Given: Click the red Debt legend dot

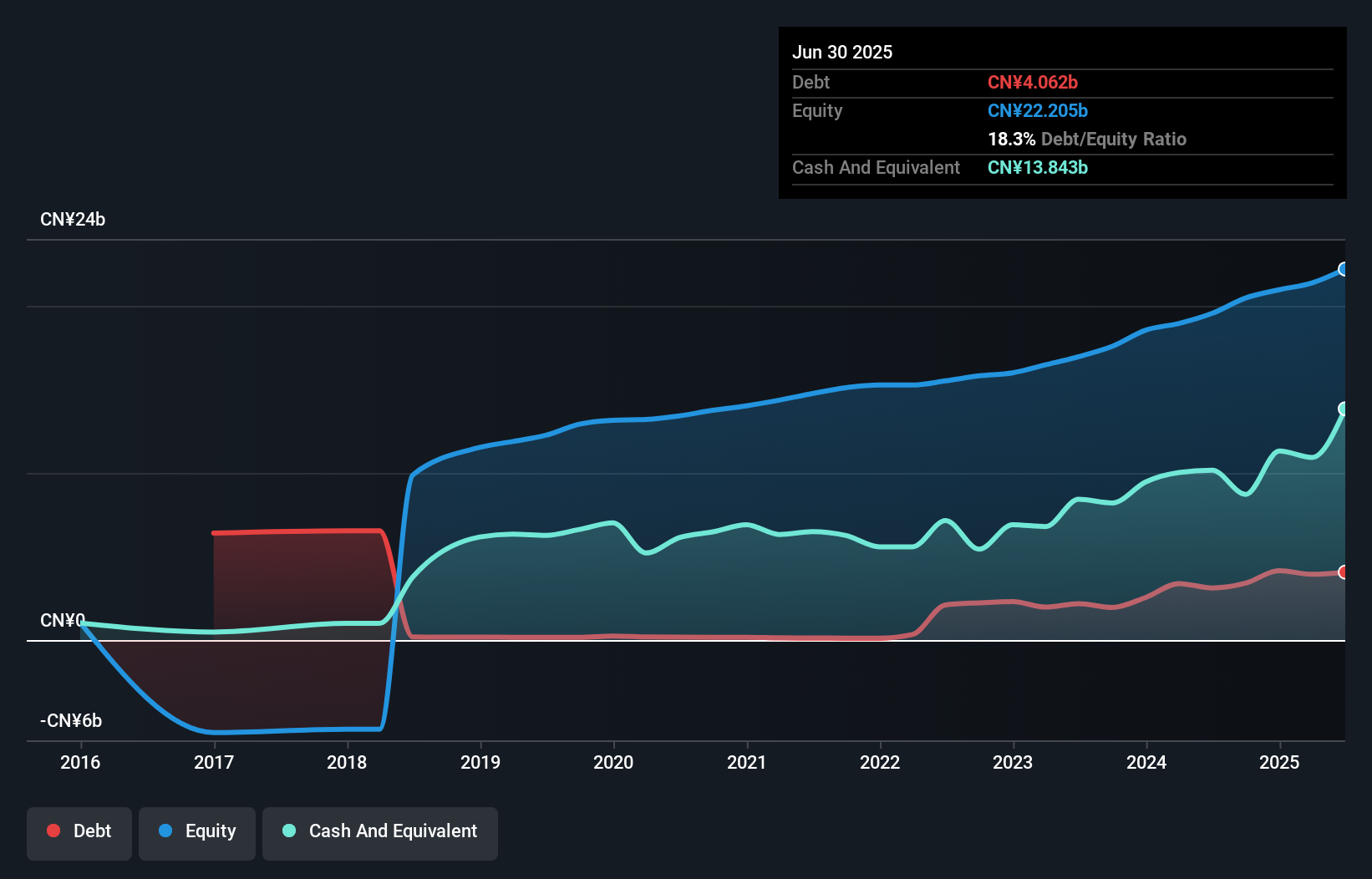Looking at the screenshot, I should tap(53, 831).
